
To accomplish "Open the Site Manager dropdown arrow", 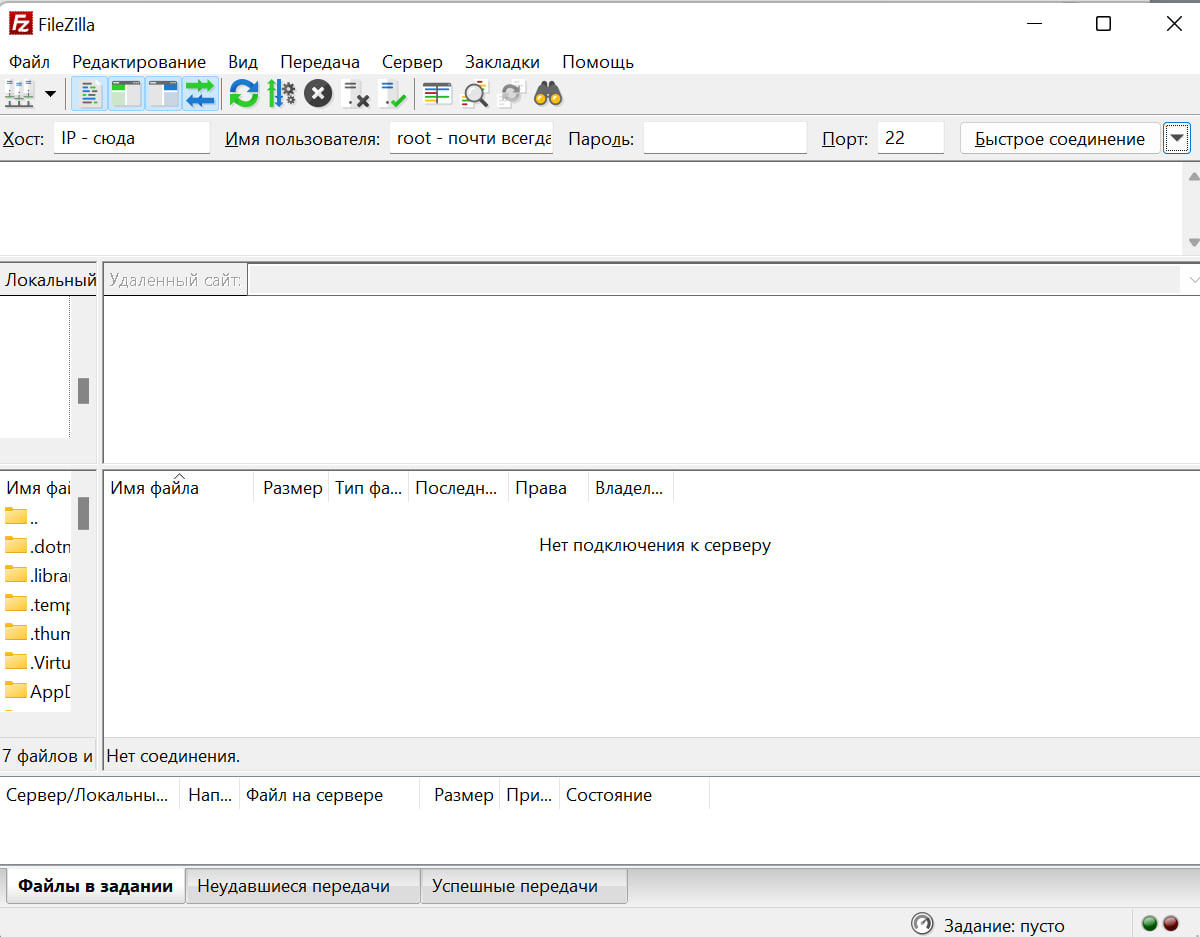I will [50, 94].
